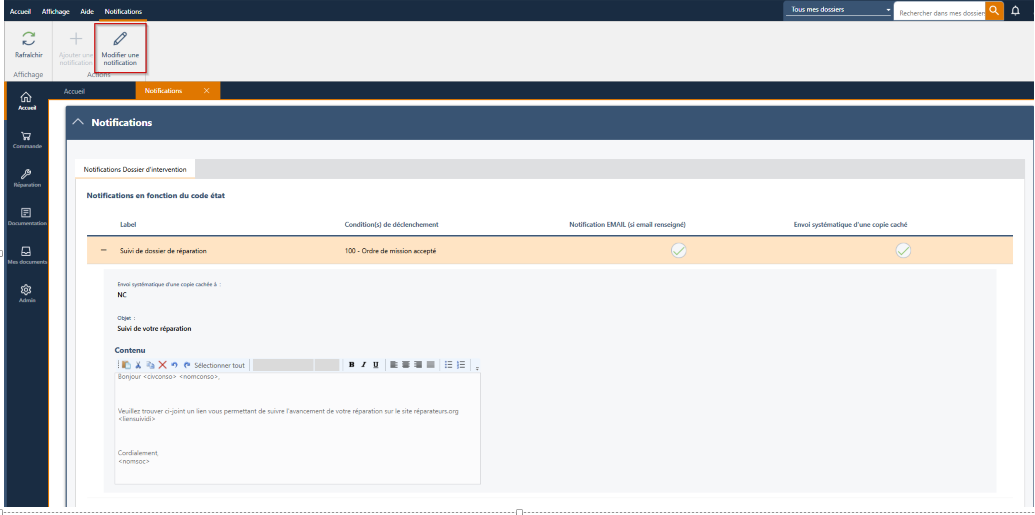
Task: Collapse the Notifications panel chevron
Action: point(79,122)
